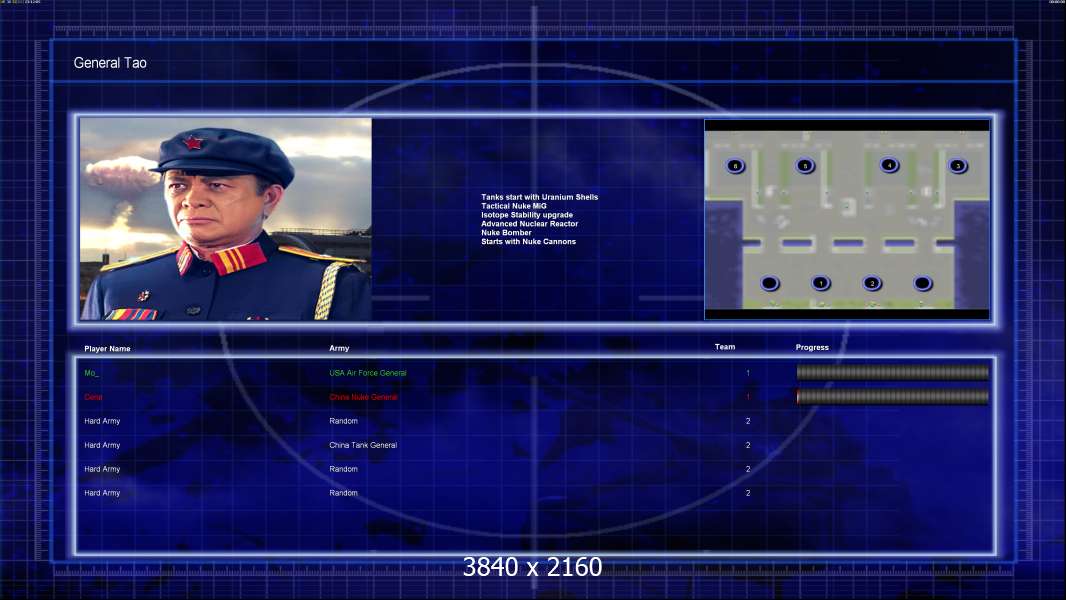Select "Tanks start with Uranium Shells" line

click(540, 197)
